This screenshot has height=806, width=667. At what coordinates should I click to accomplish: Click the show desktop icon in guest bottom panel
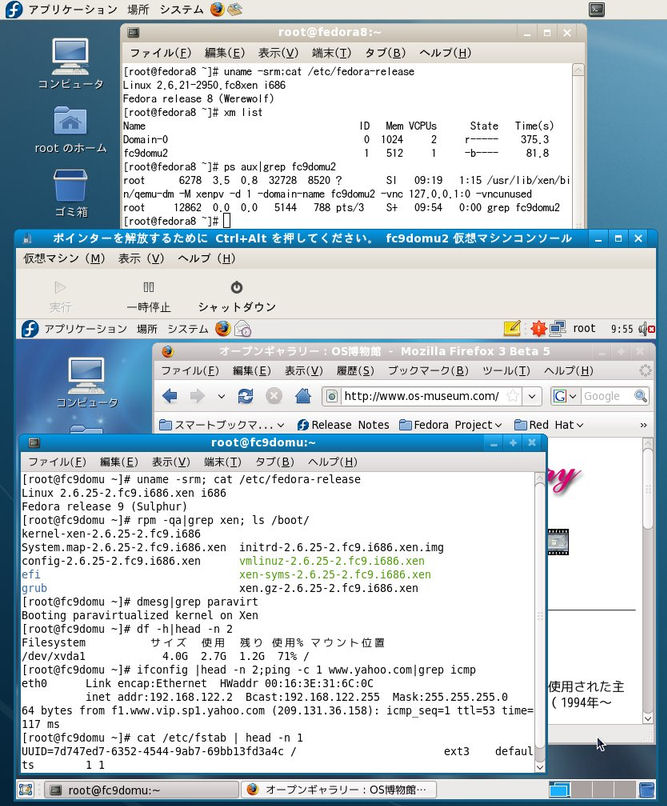pos(26,790)
